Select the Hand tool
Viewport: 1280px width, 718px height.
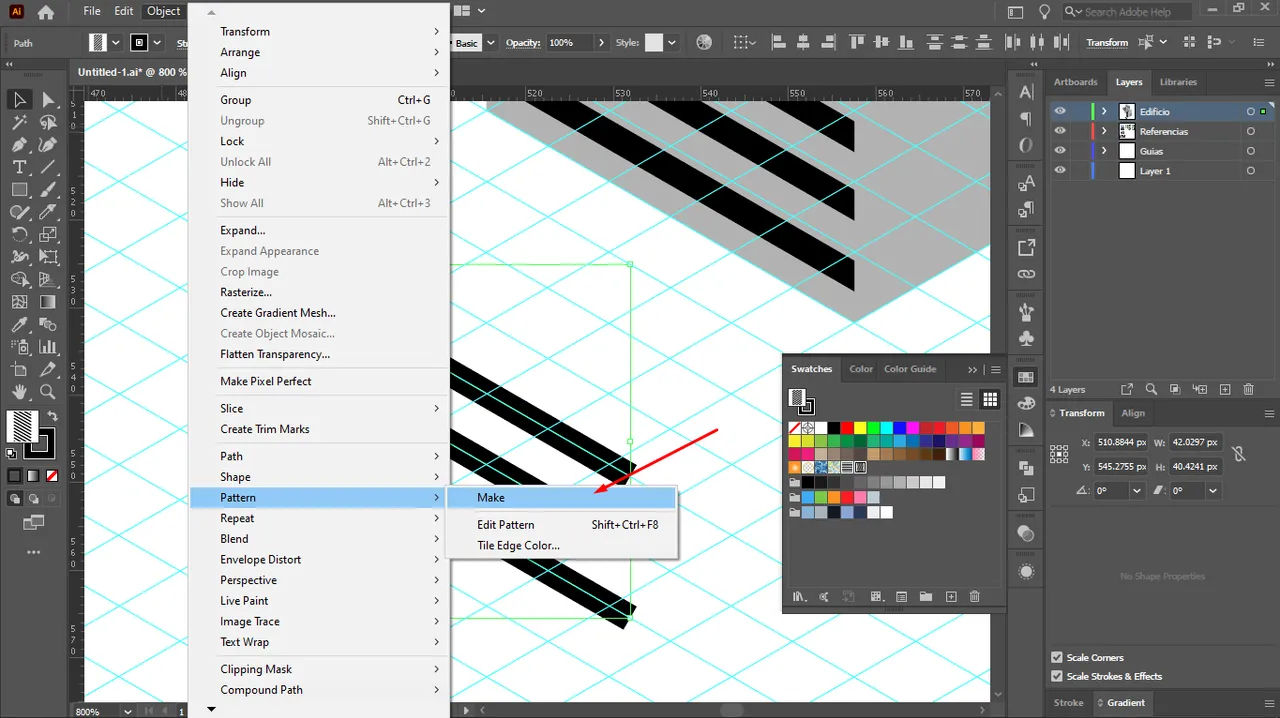click(x=19, y=392)
